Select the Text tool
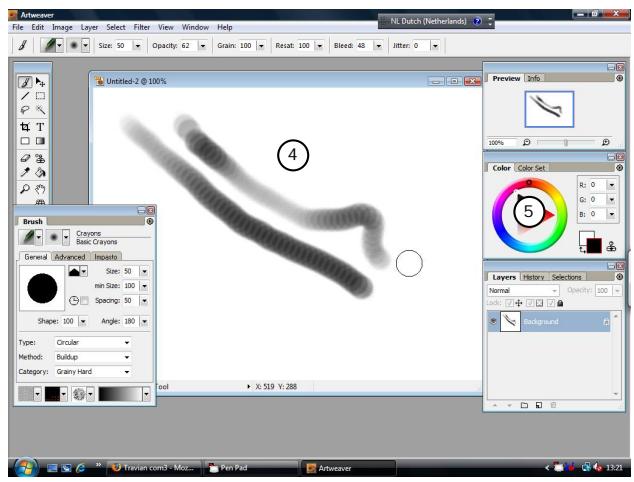Image resolution: width=634 pixels, height=482 pixels. [x=40, y=127]
